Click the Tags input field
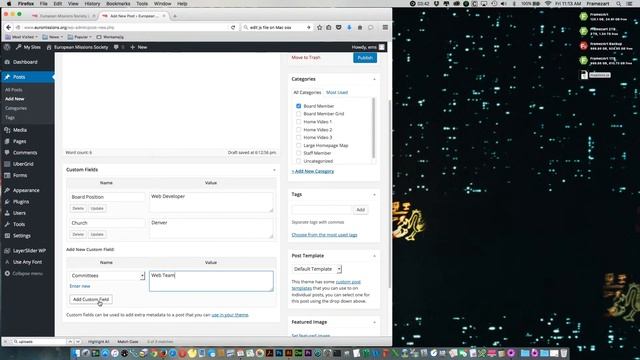 tap(321, 210)
